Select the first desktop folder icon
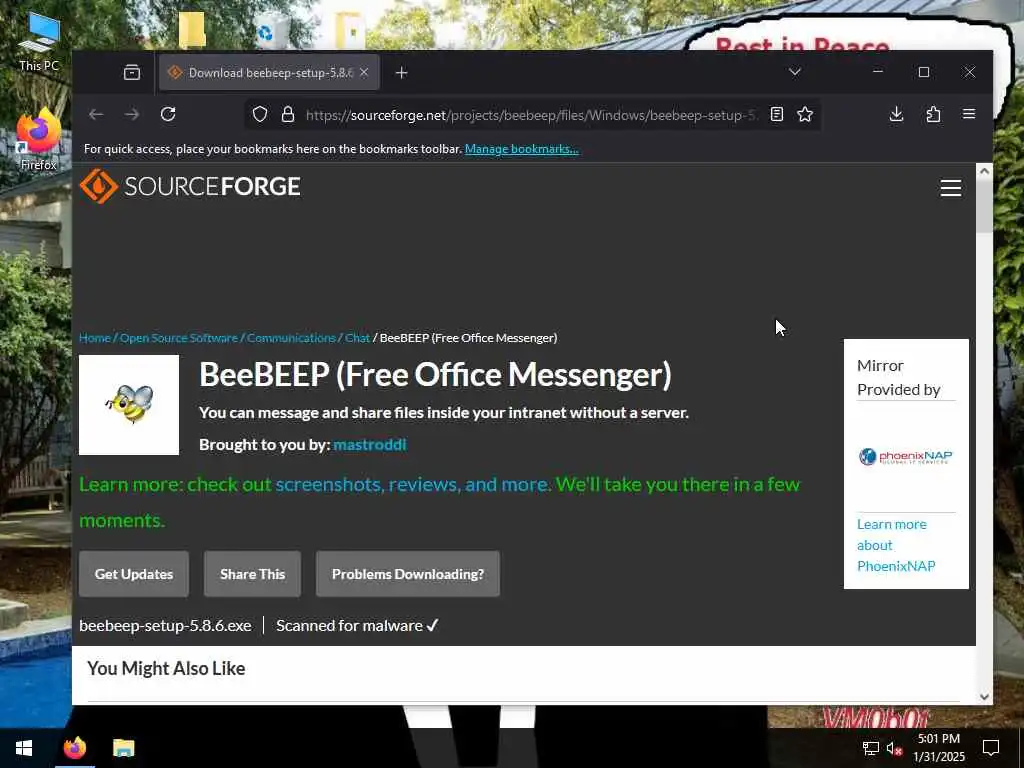The height and width of the screenshot is (768, 1024). [x=192, y=30]
